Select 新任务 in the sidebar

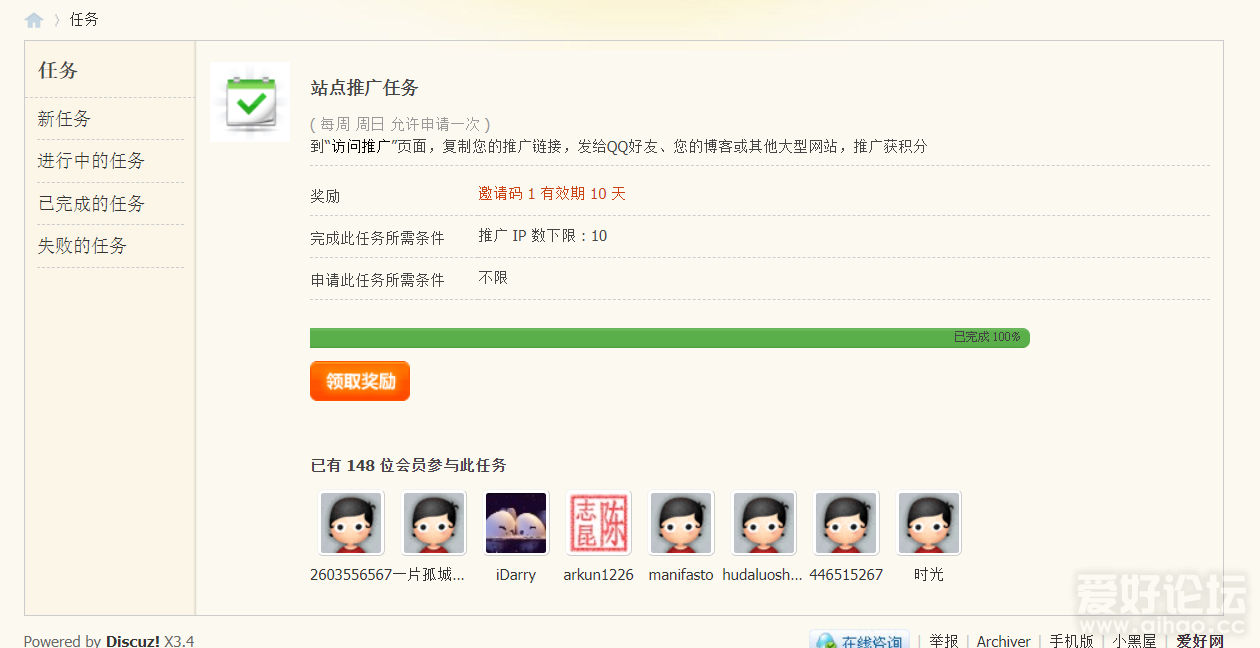[64, 119]
